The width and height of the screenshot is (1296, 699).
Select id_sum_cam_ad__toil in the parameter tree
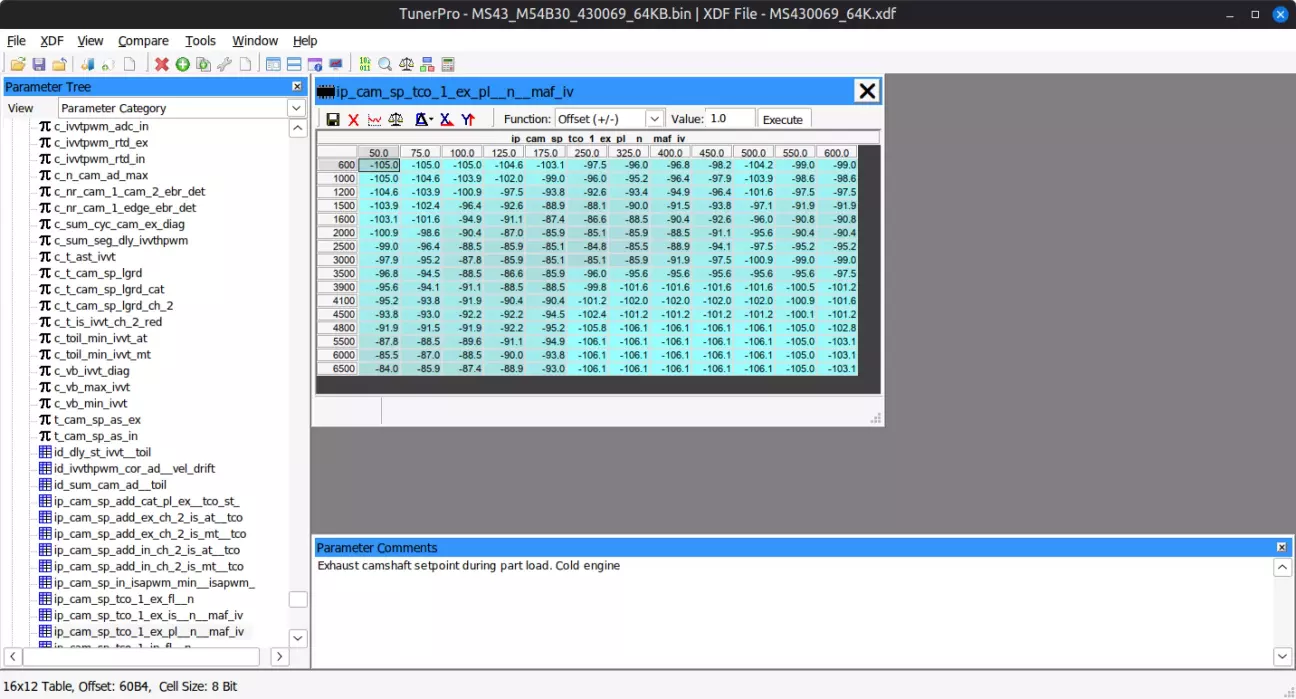110,485
